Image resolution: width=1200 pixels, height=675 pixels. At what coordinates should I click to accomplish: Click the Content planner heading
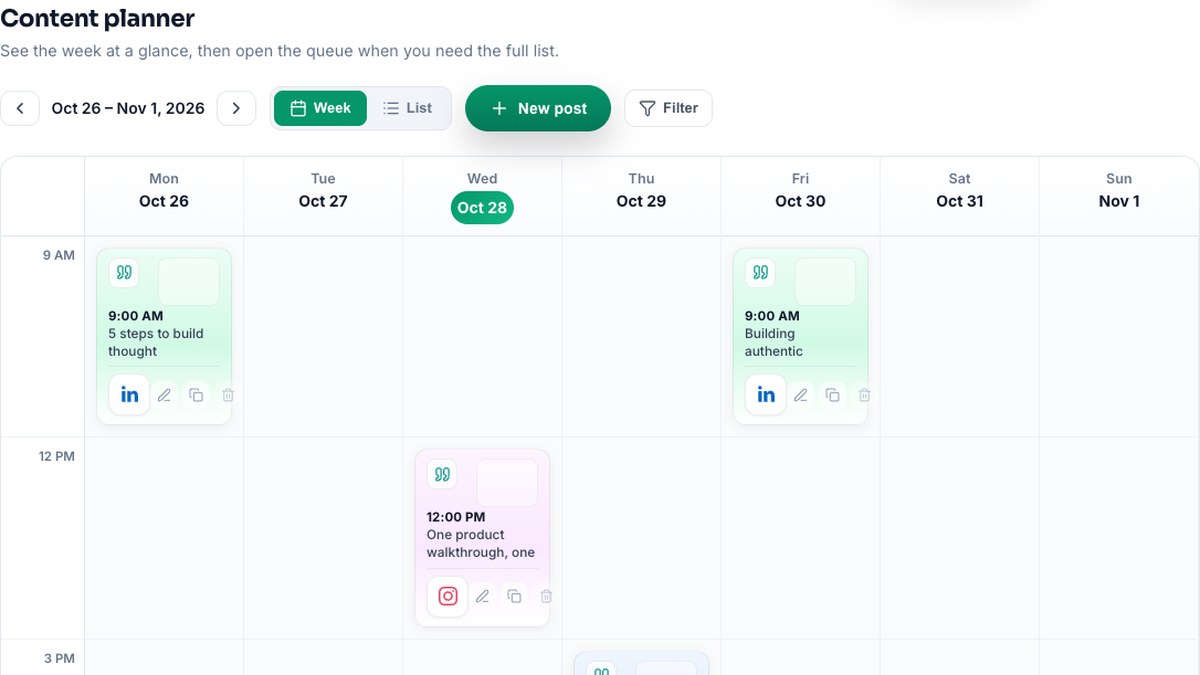click(98, 18)
